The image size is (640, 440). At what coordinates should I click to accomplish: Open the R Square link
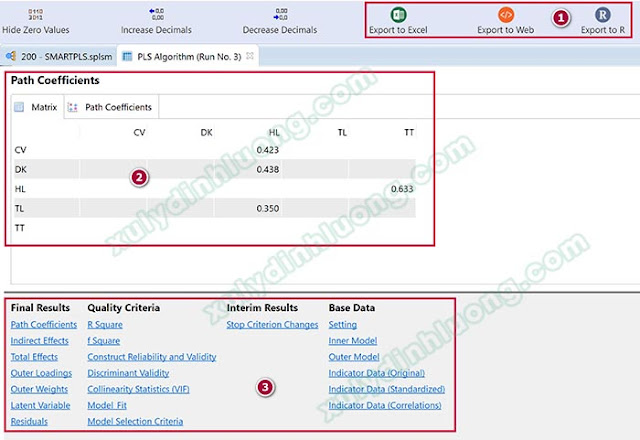(105, 324)
